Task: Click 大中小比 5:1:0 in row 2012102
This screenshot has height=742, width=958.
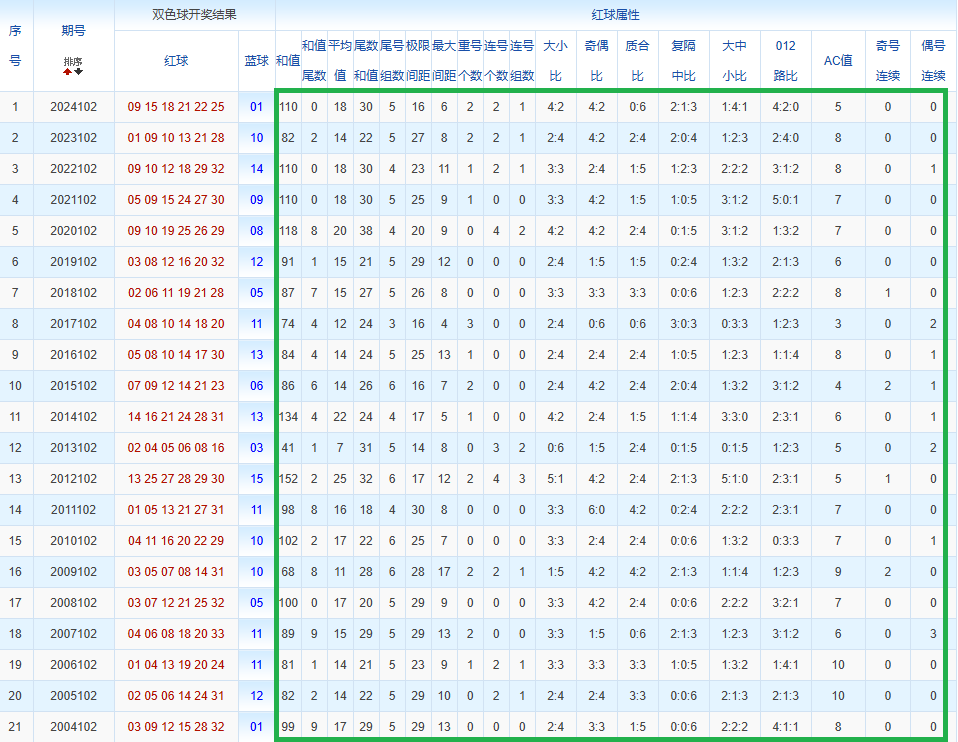Action: 734,479
